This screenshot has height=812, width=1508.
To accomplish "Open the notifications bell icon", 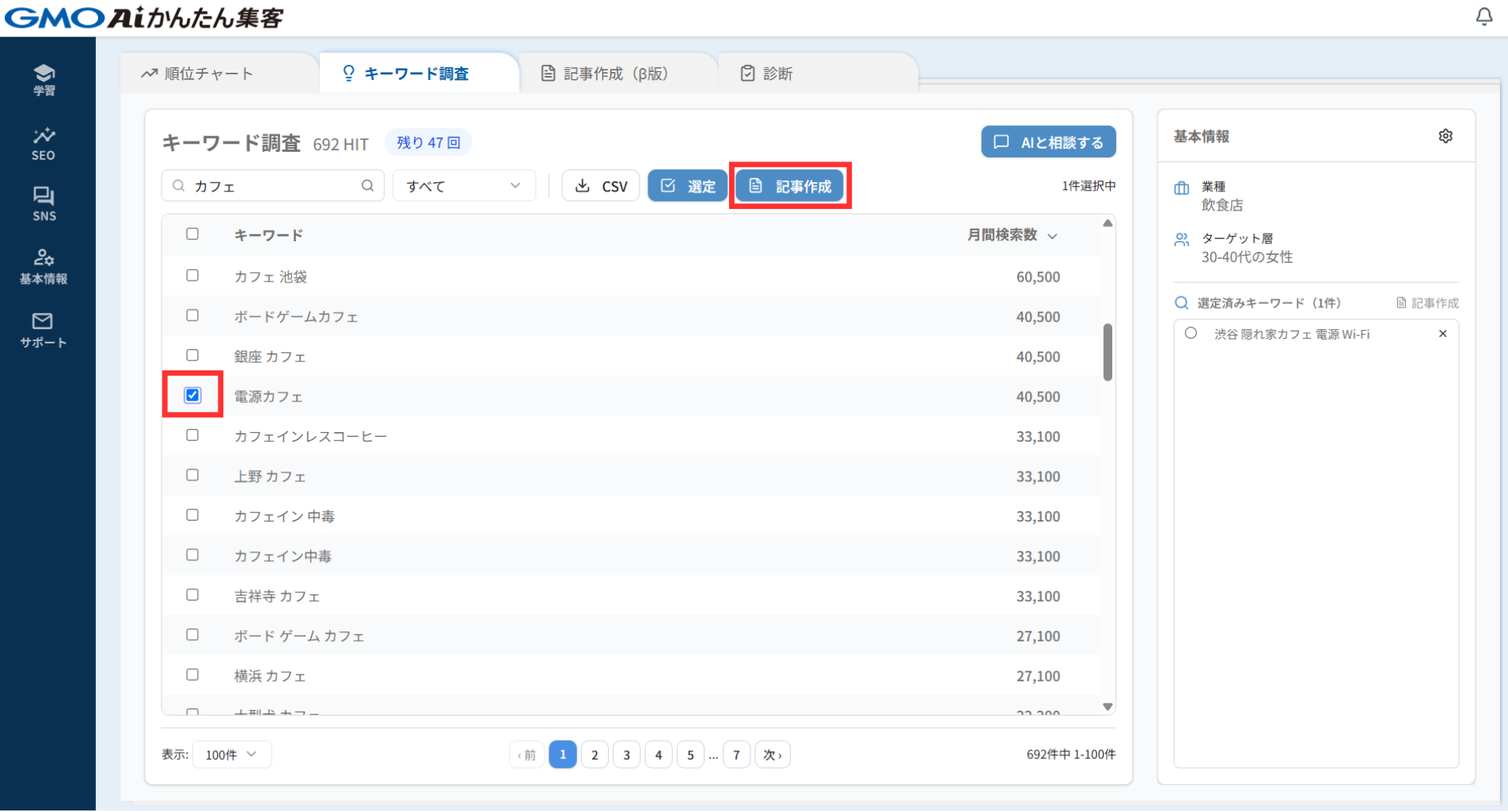I will [x=1483, y=17].
